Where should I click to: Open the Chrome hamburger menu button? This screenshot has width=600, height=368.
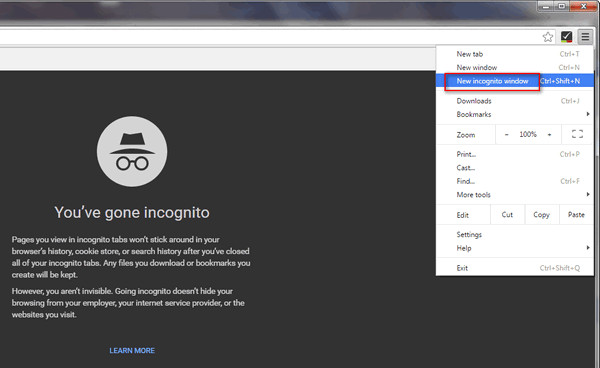point(585,37)
